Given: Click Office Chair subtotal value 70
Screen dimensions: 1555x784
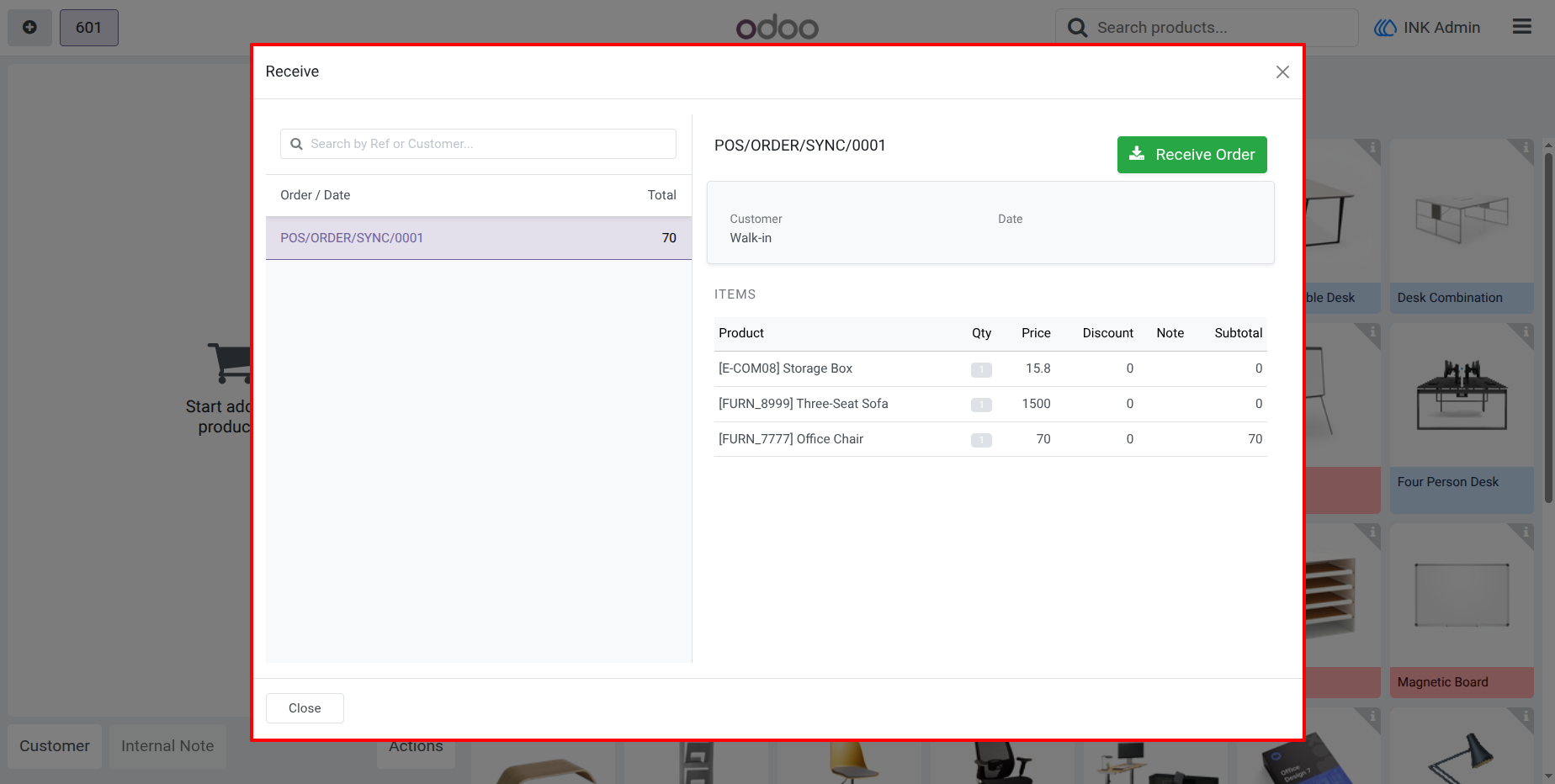Looking at the screenshot, I should [1255, 439].
